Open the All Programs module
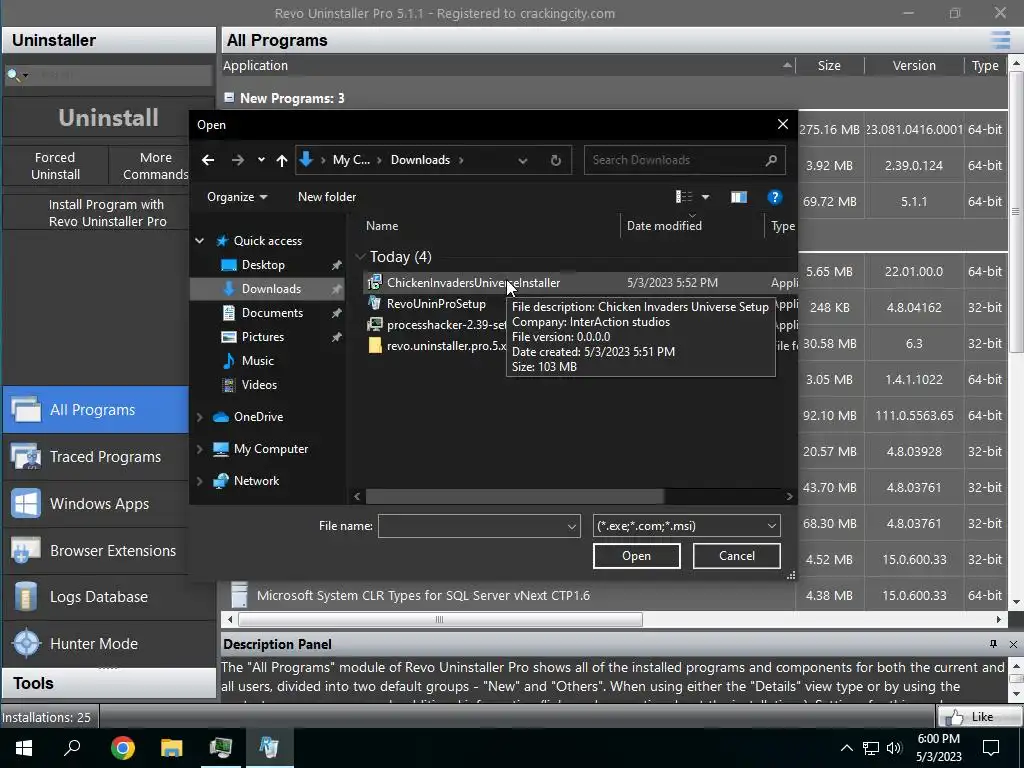The image size is (1024, 768). tap(96, 409)
